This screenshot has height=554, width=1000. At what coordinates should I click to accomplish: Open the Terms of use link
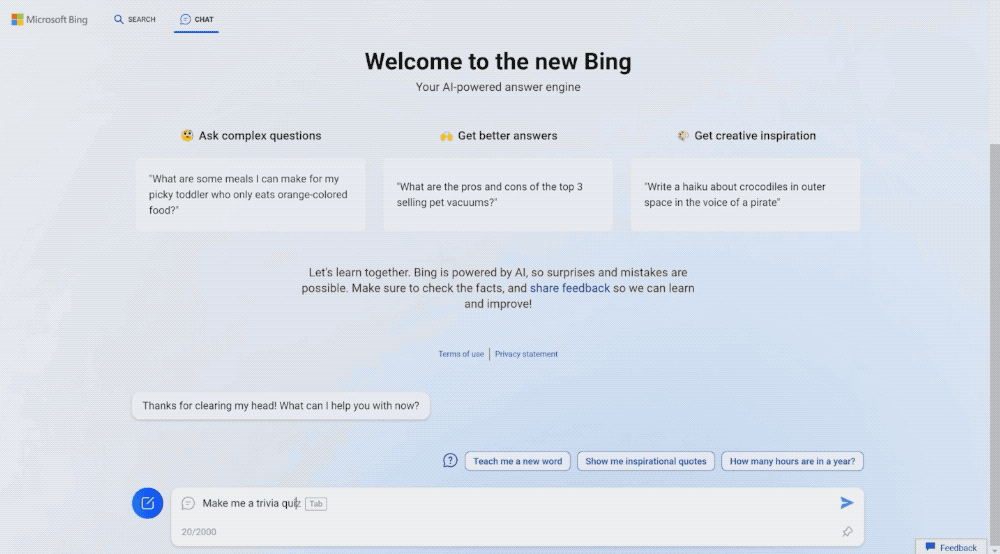461,354
